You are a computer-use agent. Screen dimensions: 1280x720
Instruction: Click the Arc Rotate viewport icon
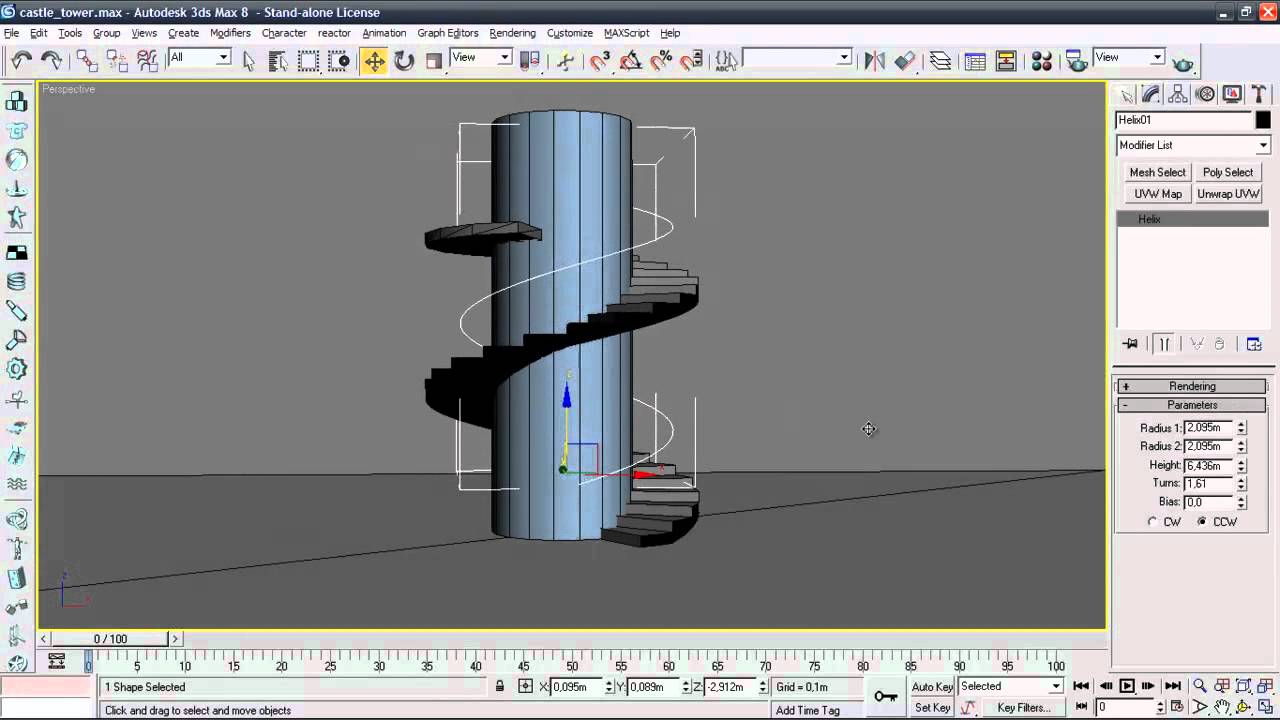1244,707
